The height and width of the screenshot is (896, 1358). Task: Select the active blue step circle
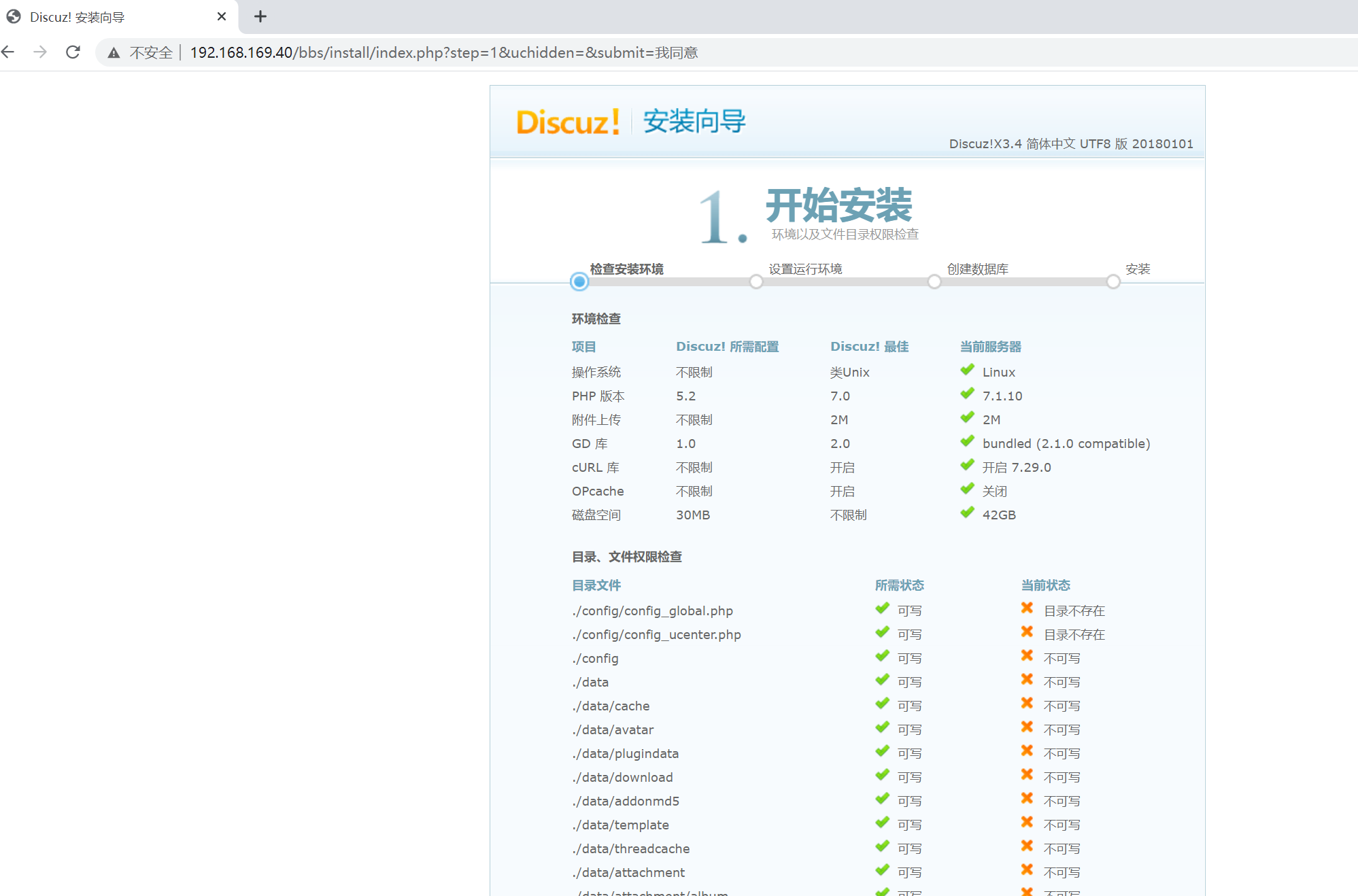[x=579, y=281]
